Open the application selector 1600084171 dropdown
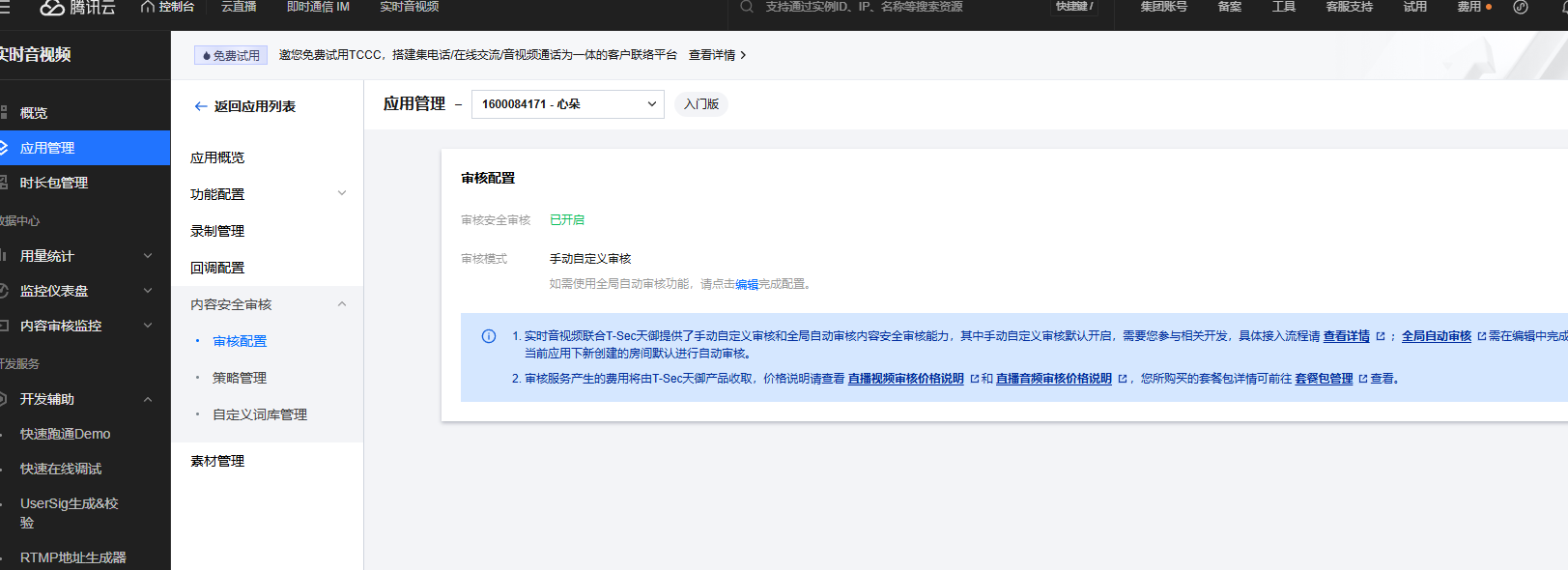This screenshot has width=1568, height=570. (567, 104)
